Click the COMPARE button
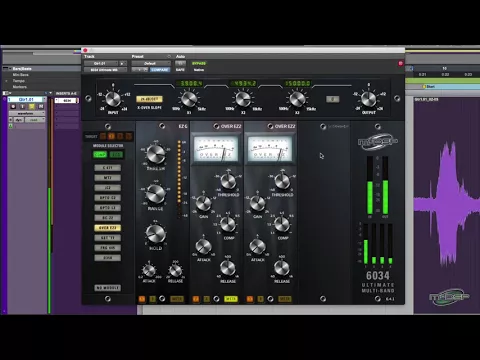 (160, 70)
